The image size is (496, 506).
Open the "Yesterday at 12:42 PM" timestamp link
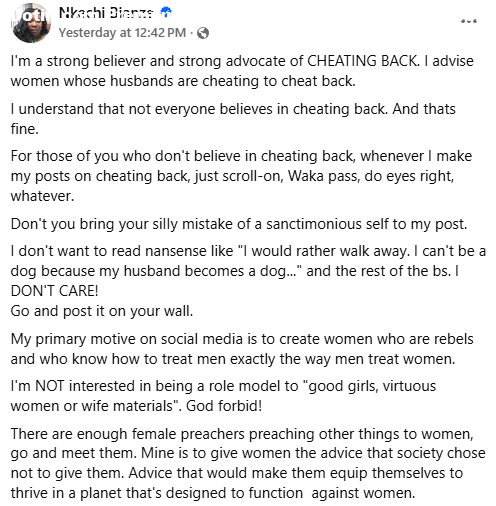(122, 33)
